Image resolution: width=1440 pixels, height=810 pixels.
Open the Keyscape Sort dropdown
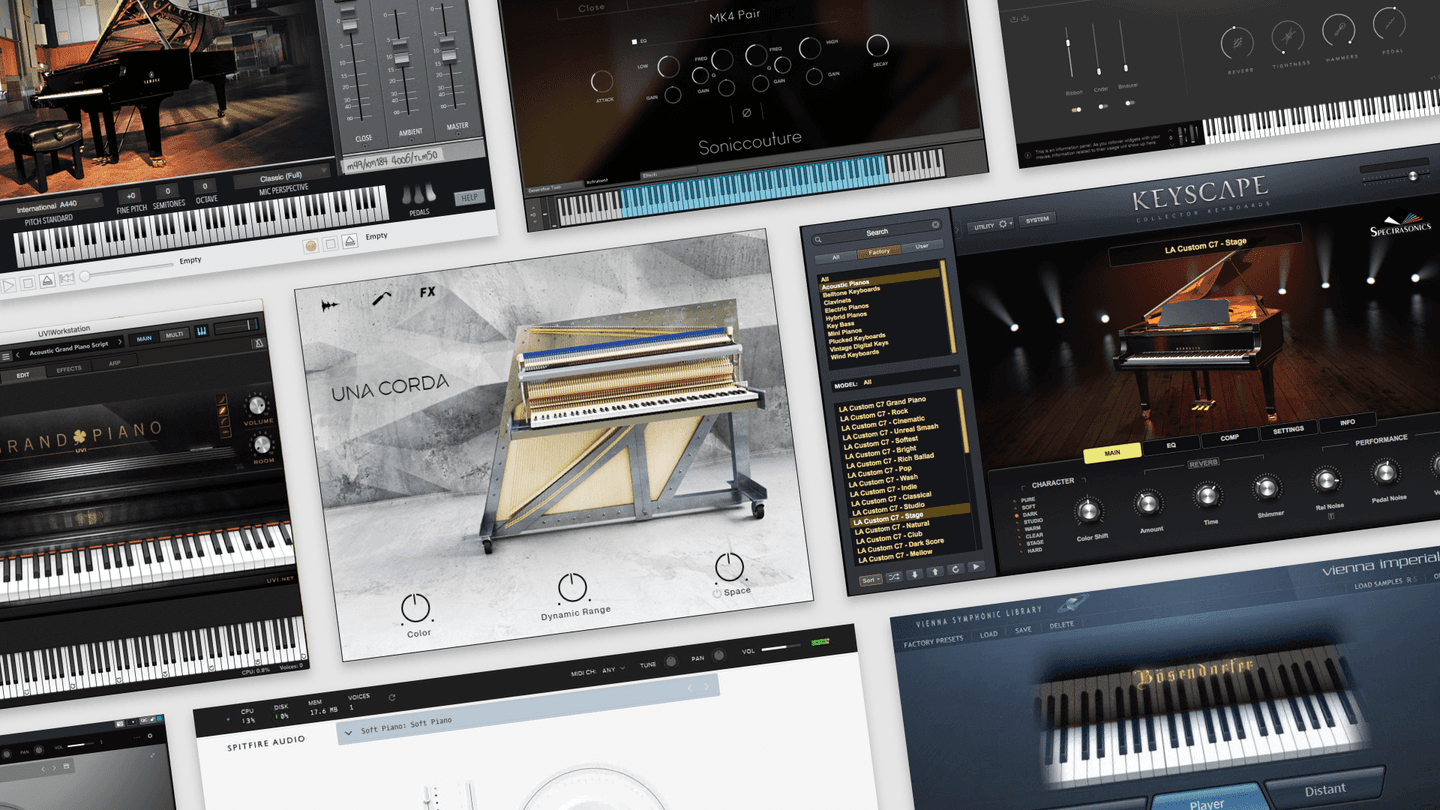(x=870, y=579)
